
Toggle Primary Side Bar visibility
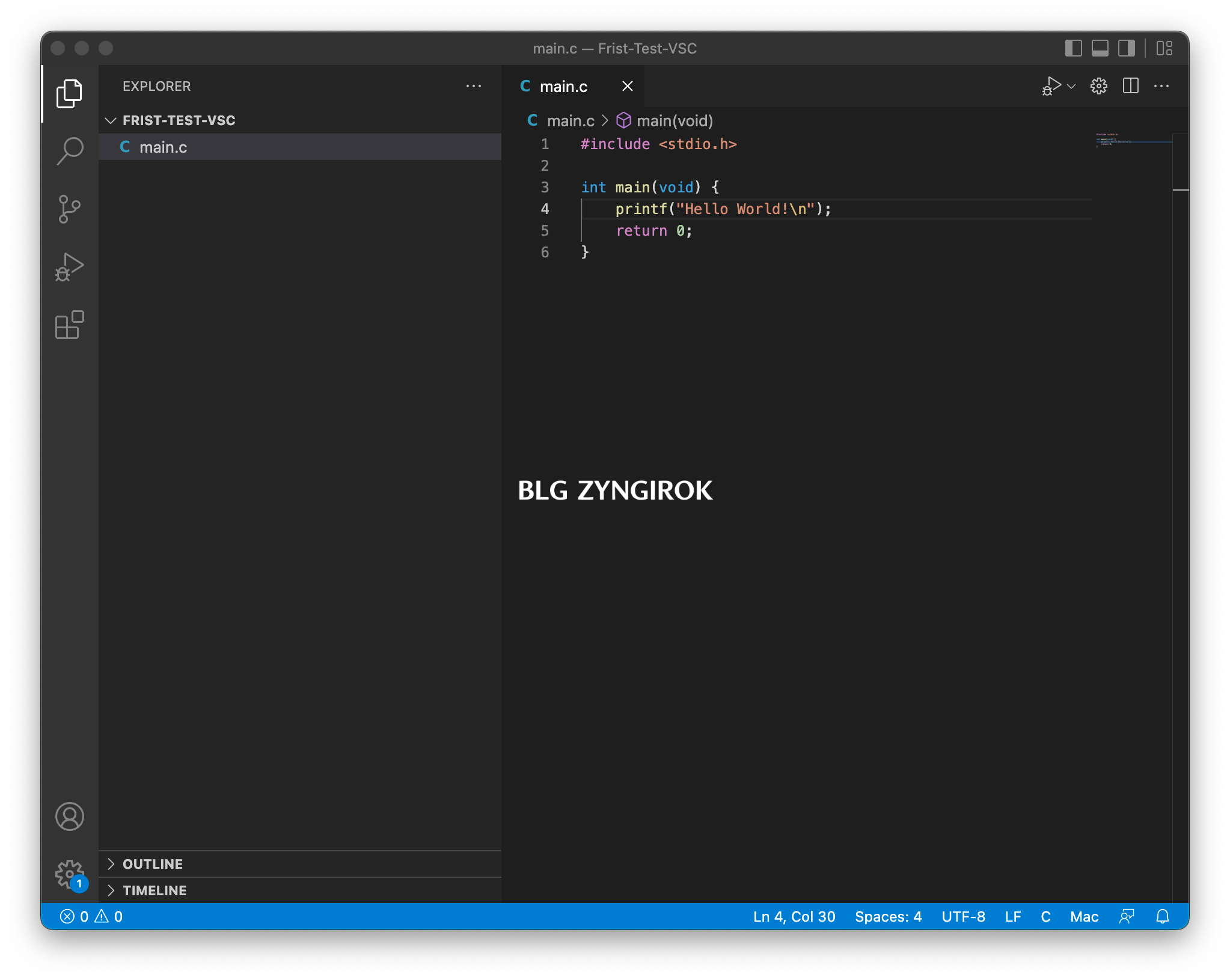click(x=1073, y=48)
